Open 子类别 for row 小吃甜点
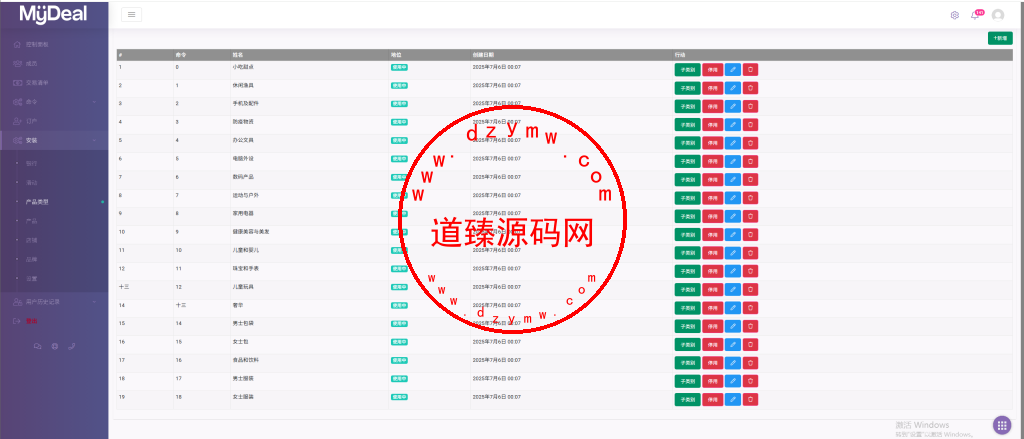The width and height of the screenshot is (1024, 439). coord(687,69)
